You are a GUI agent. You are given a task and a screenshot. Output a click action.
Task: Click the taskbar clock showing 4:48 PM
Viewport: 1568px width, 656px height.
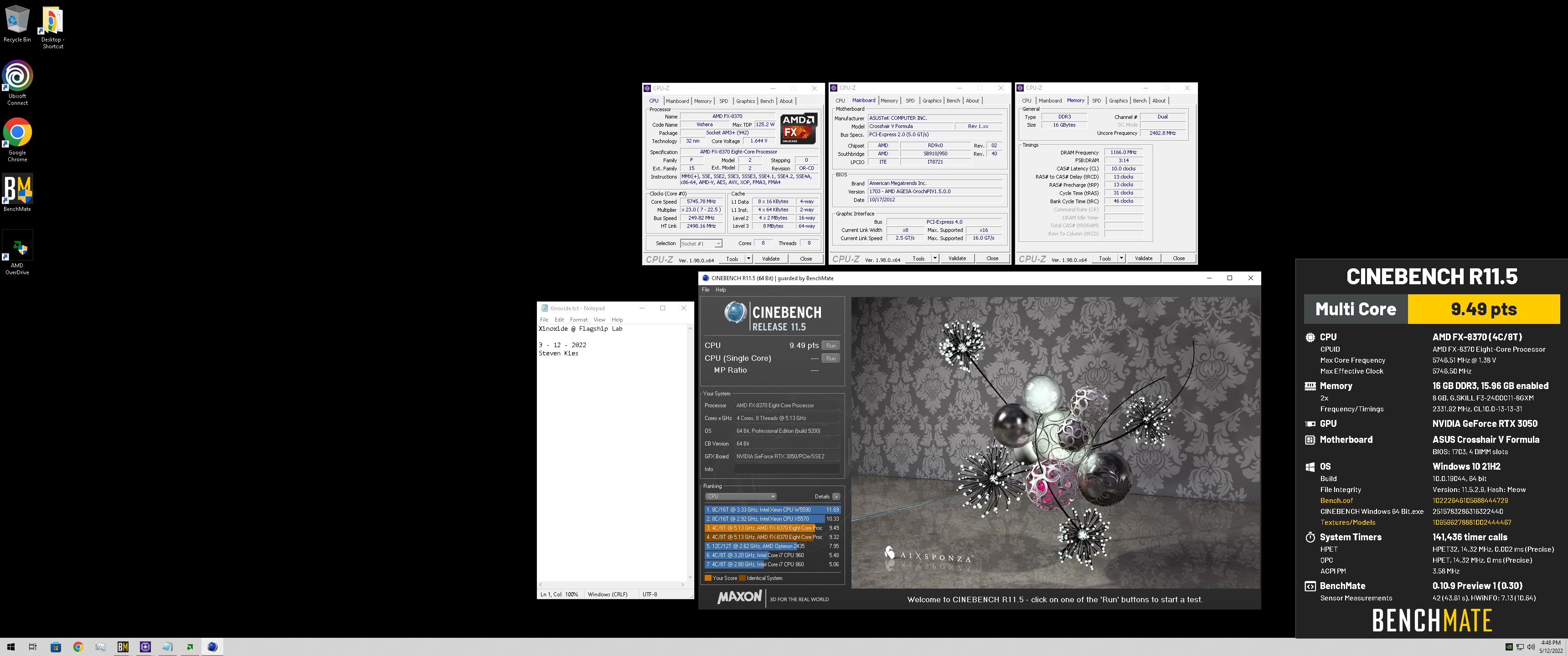(x=1550, y=647)
